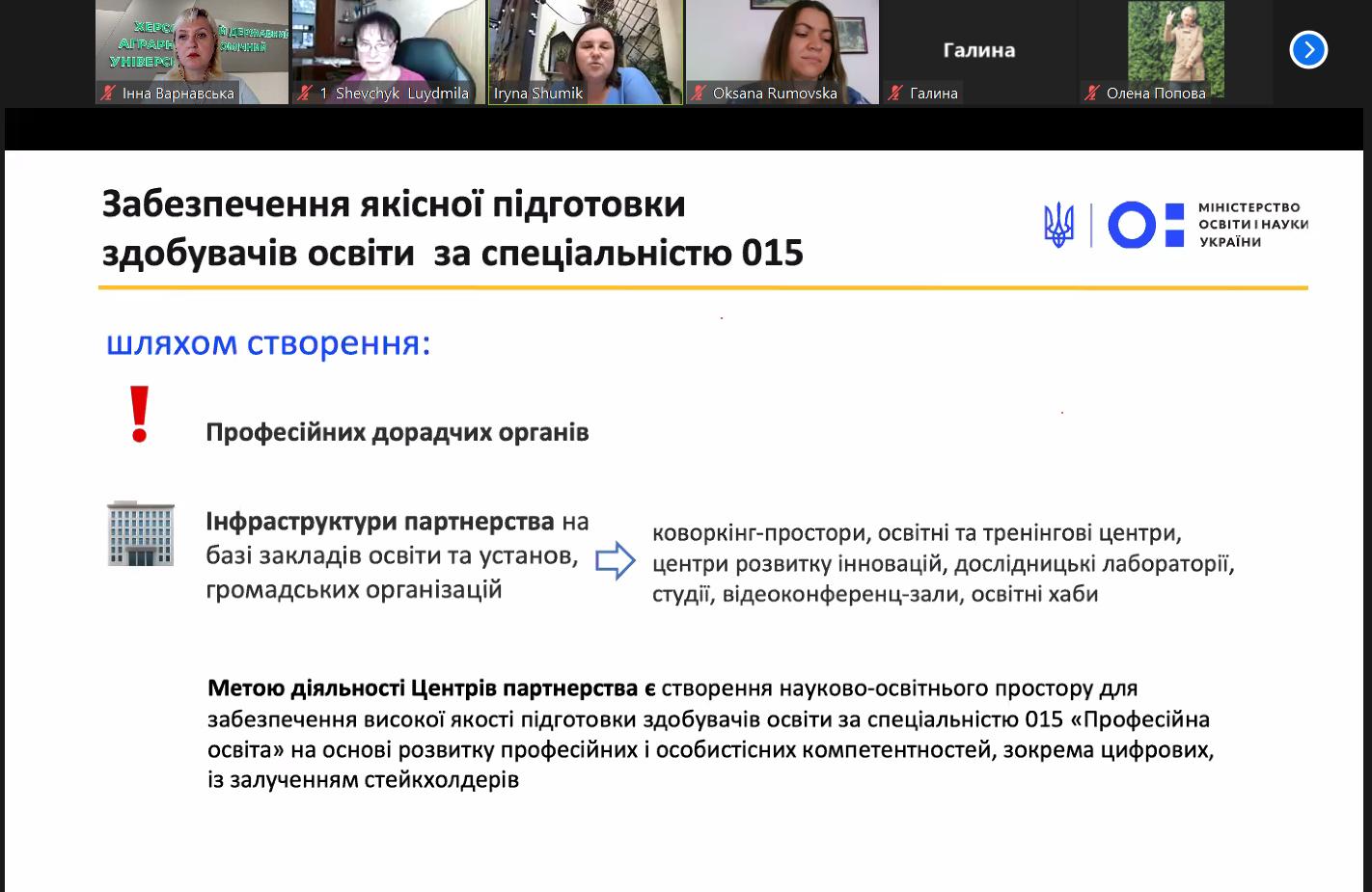Click the muted mic icon next to Галина label
This screenshot has width=1372, height=892.
[895, 94]
